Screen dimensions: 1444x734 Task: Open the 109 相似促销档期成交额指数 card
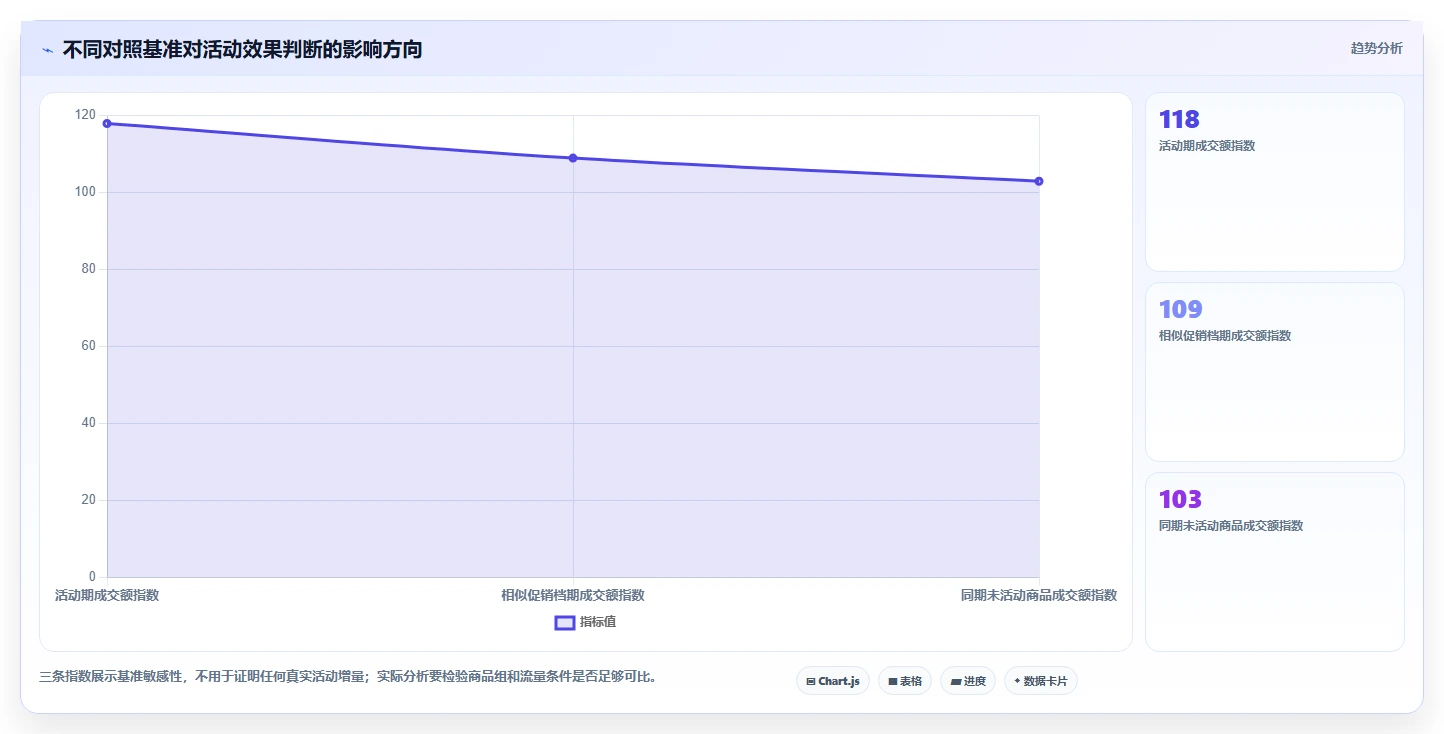coord(1275,372)
